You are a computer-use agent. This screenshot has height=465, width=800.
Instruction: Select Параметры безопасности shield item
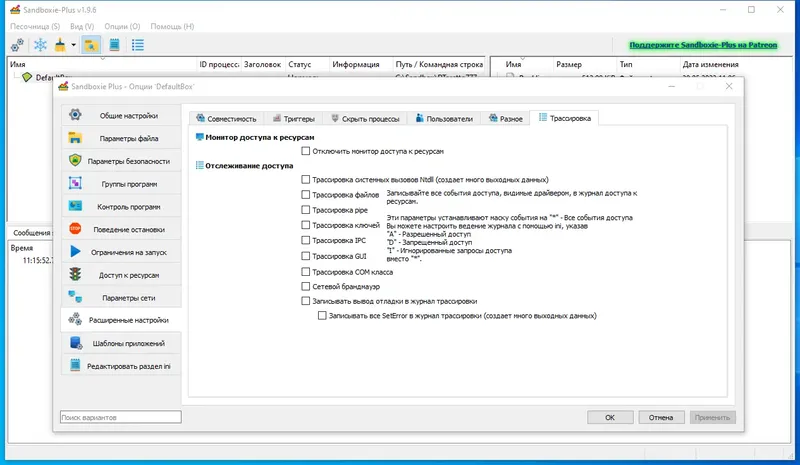coord(121,161)
